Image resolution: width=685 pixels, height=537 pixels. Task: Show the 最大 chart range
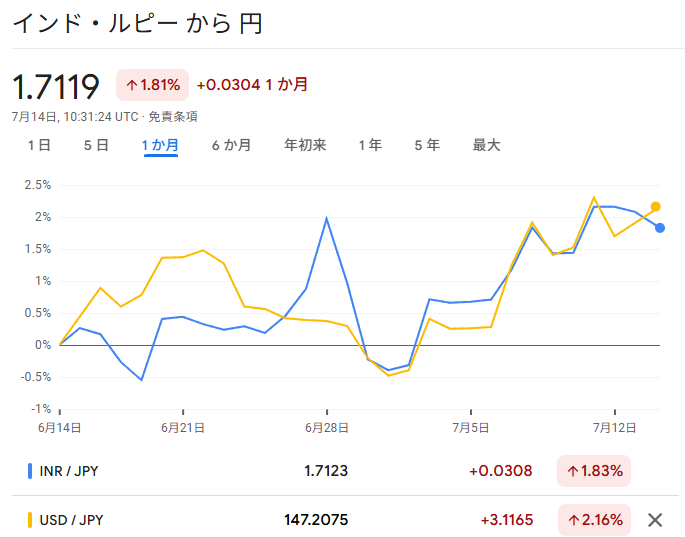pos(486,145)
